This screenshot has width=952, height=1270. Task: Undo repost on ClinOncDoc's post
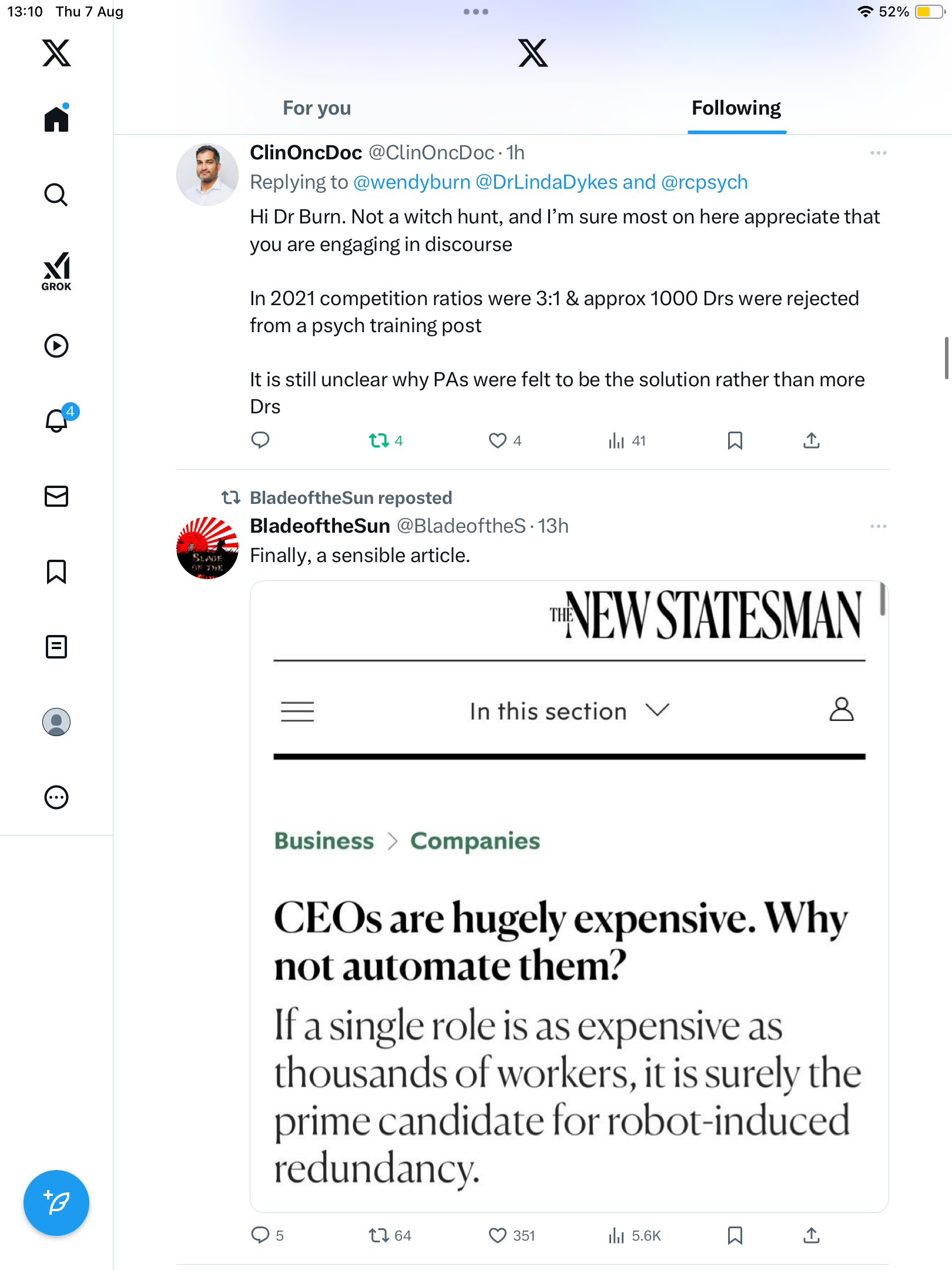pos(379,440)
